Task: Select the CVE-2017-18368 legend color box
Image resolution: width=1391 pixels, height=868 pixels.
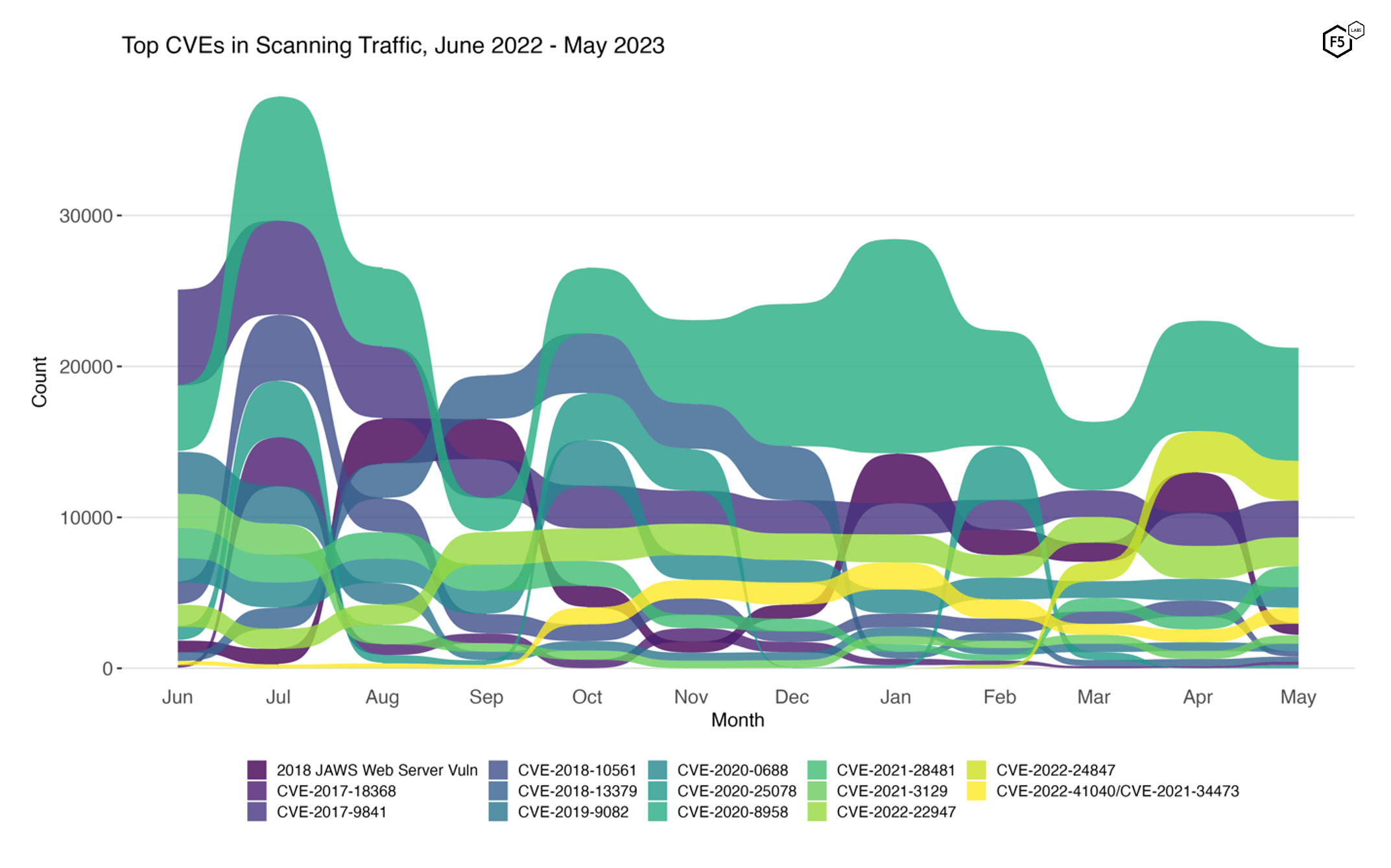Action: (257, 791)
